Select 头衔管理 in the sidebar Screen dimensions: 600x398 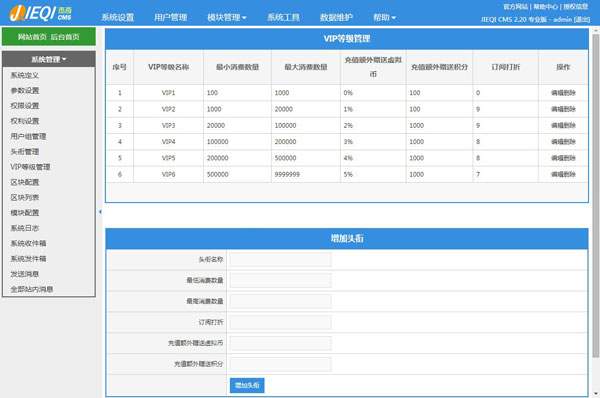[24, 152]
